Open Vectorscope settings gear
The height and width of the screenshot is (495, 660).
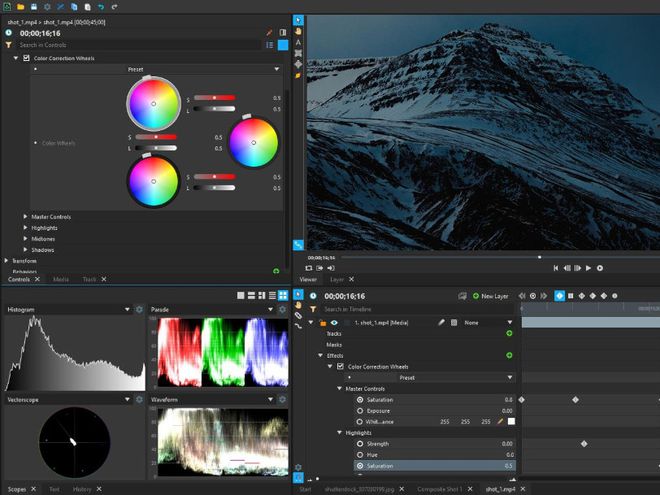[139, 399]
